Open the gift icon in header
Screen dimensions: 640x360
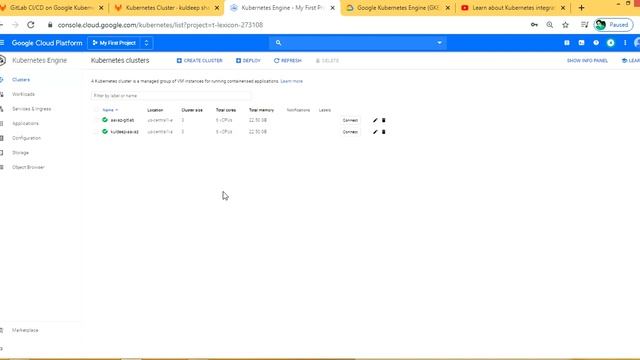(x=567, y=43)
